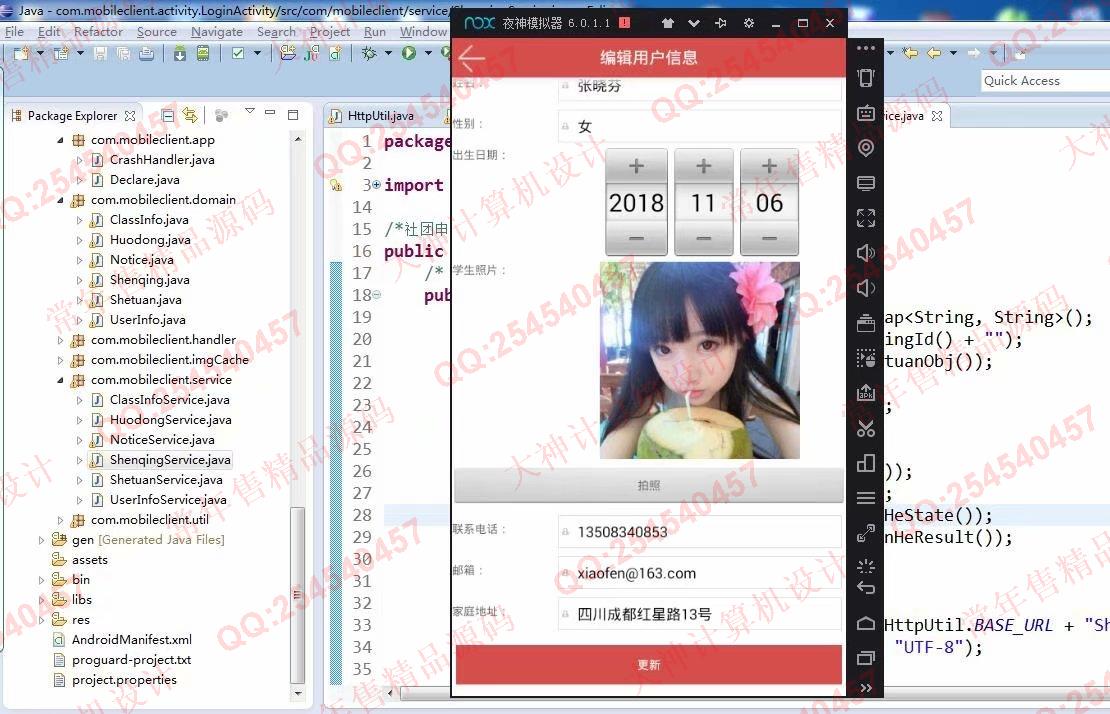This screenshot has height=714, width=1110.
Task: Minimize the Package Explorer view
Action: (270, 113)
